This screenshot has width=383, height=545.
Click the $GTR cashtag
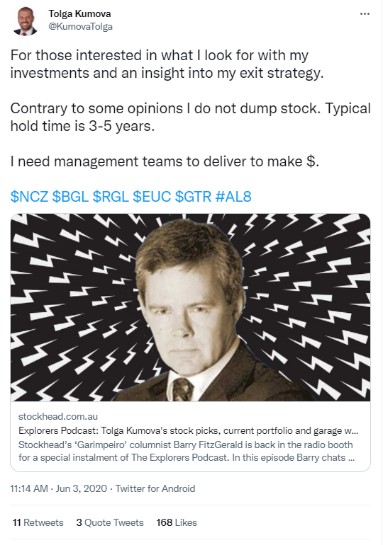click(193, 197)
